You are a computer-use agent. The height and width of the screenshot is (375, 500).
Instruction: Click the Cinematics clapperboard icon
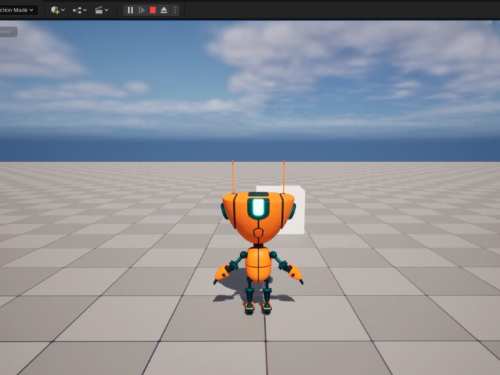99,11
